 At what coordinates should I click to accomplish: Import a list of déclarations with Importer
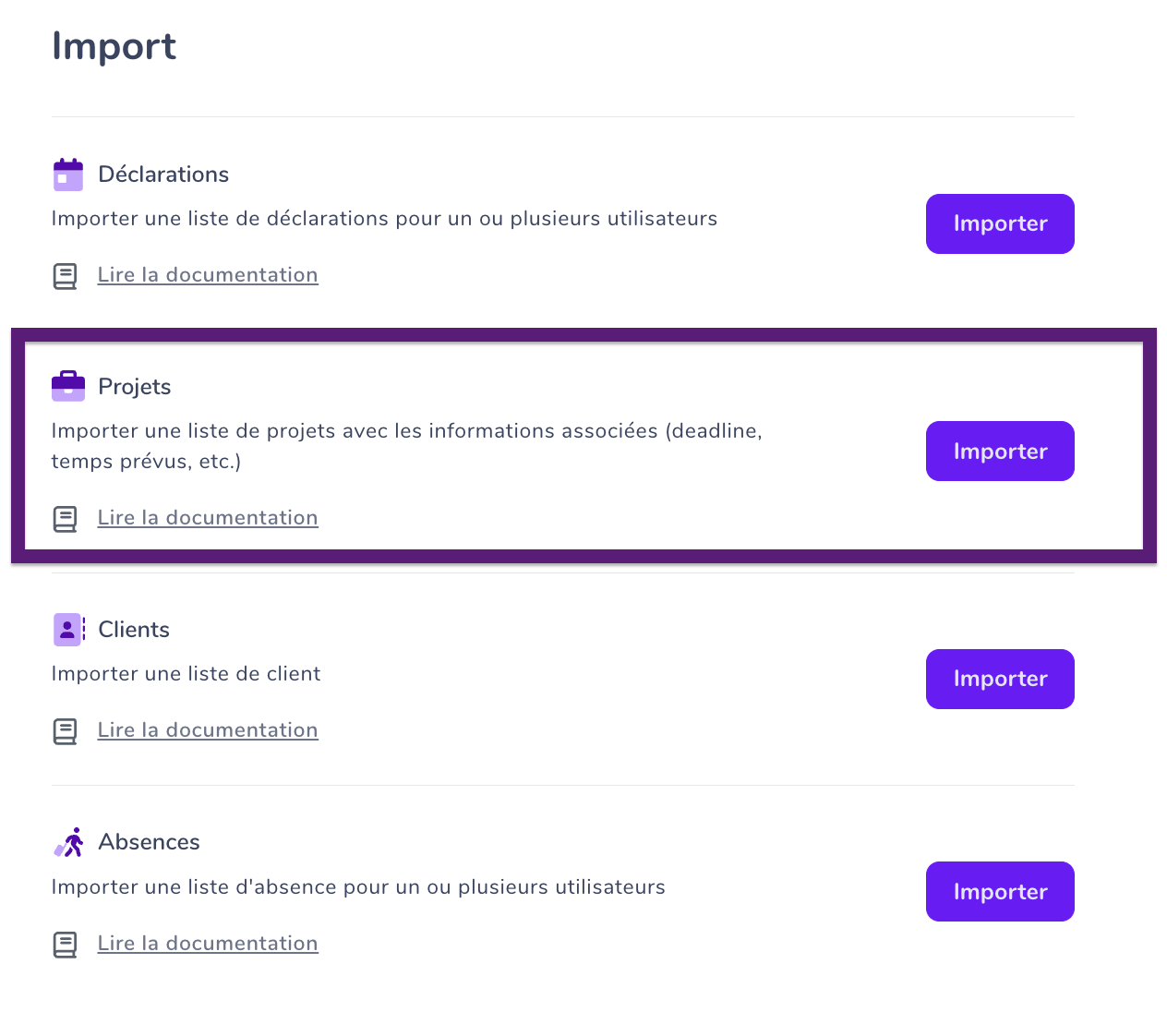(x=1000, y=223)
